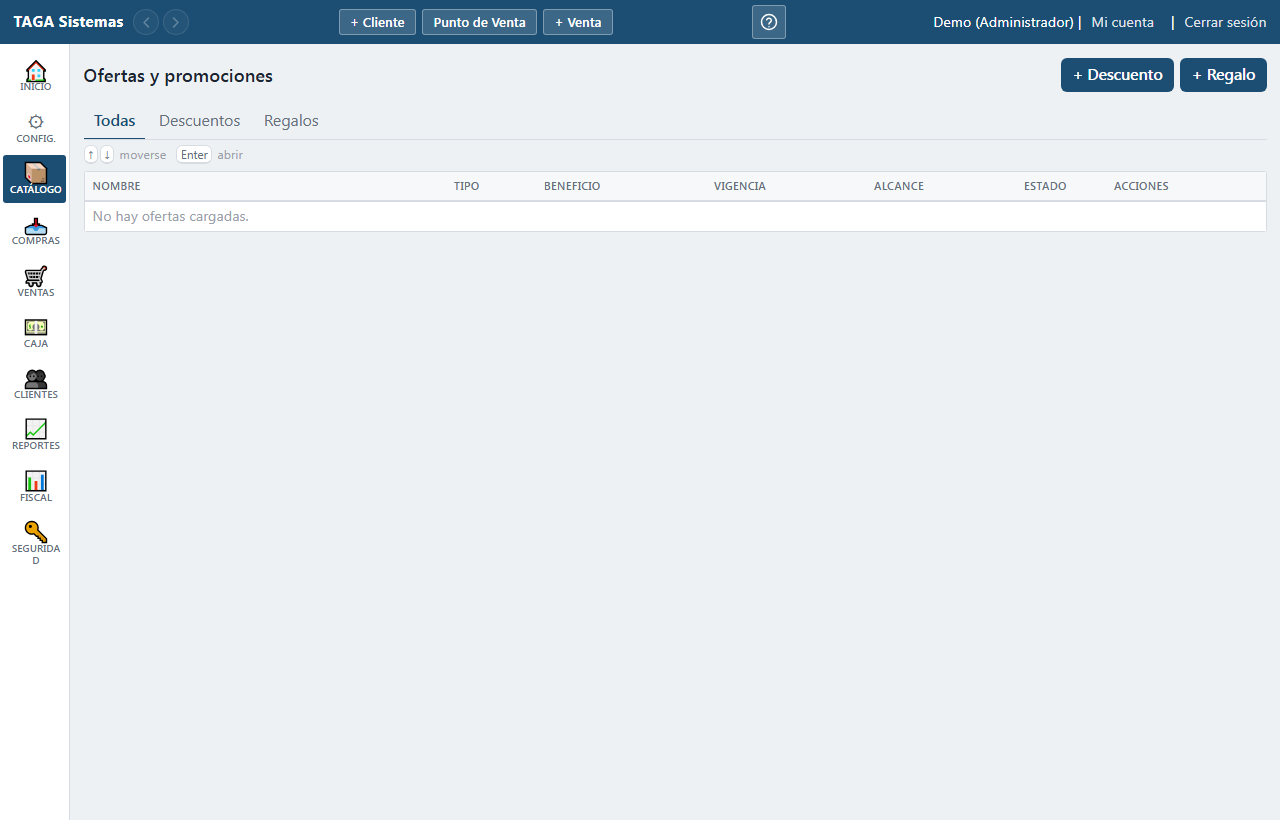Click the Acciones column header

(1141, 186)
